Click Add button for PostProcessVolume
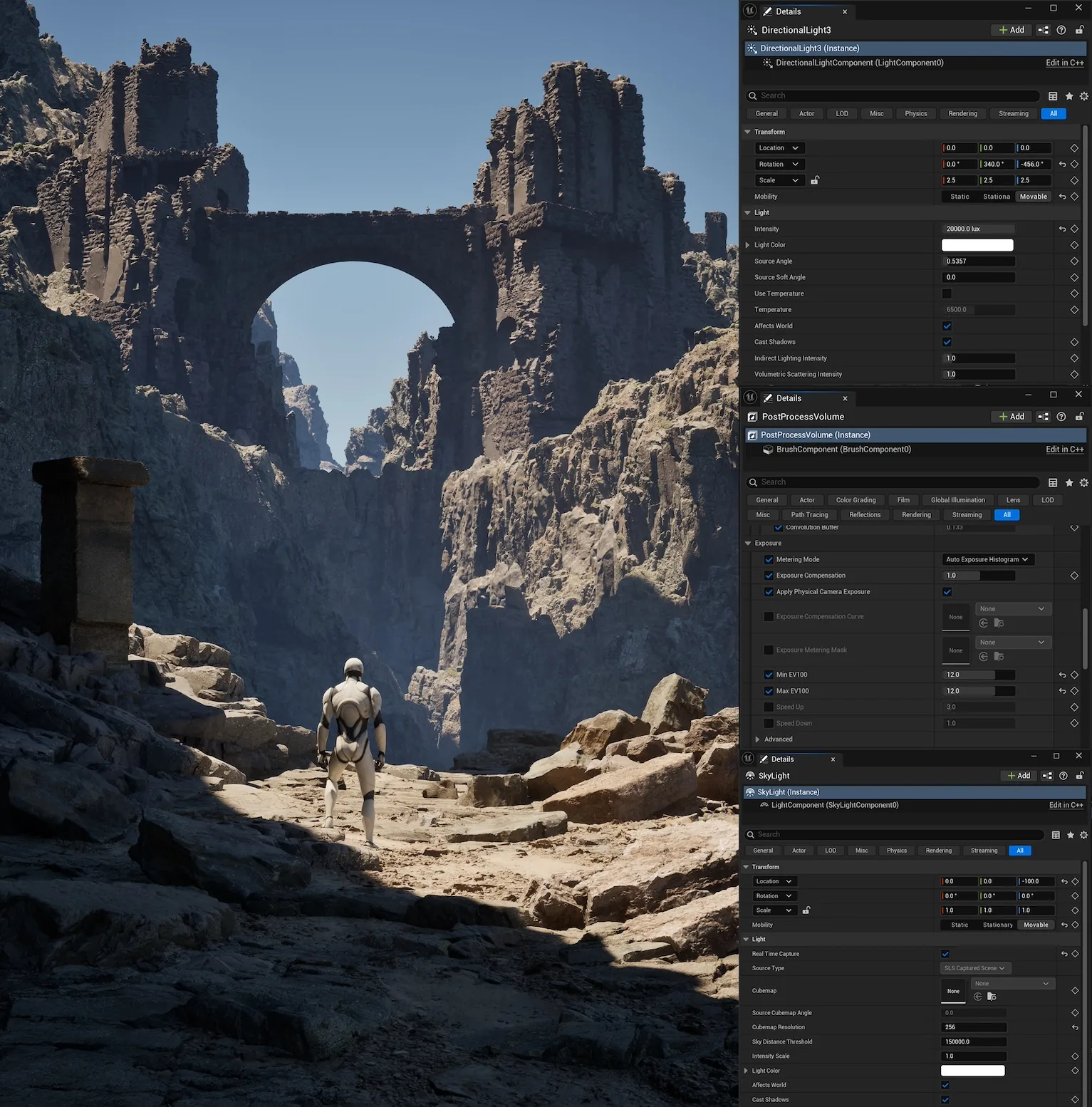Image resolution: width=1092 pixels, height=1107 pixels. pos(1012,417)
